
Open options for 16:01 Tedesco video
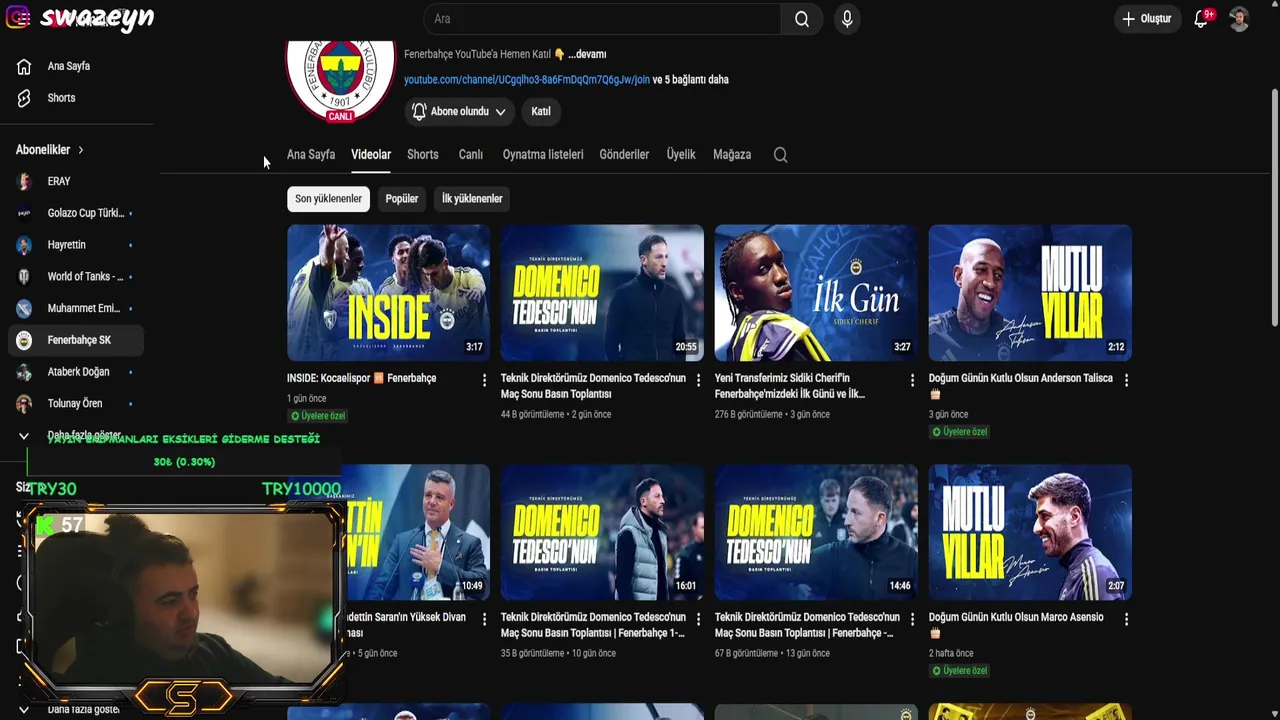(698, 619)
